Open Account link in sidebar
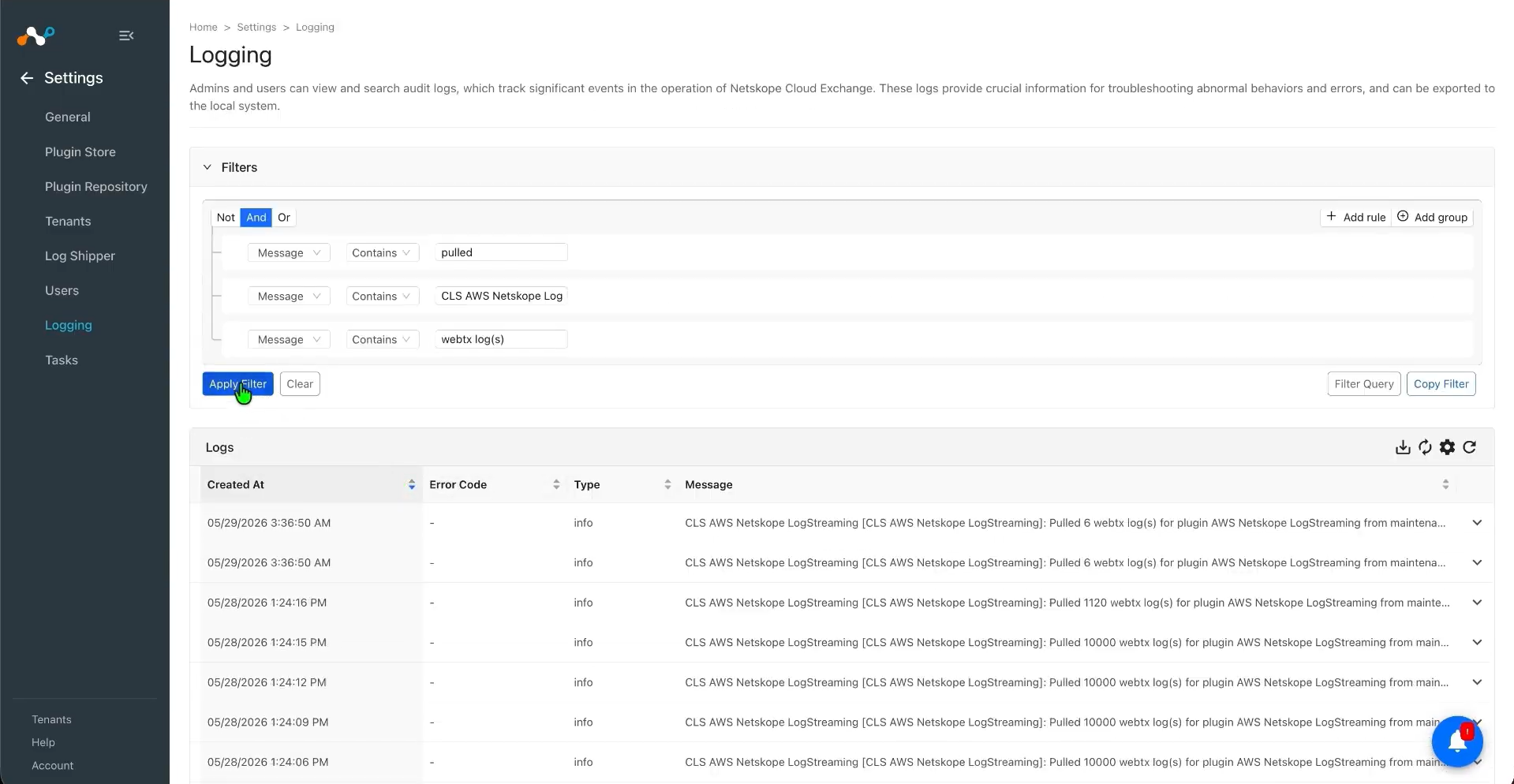Screen dimensions: 1514x784 52,766
